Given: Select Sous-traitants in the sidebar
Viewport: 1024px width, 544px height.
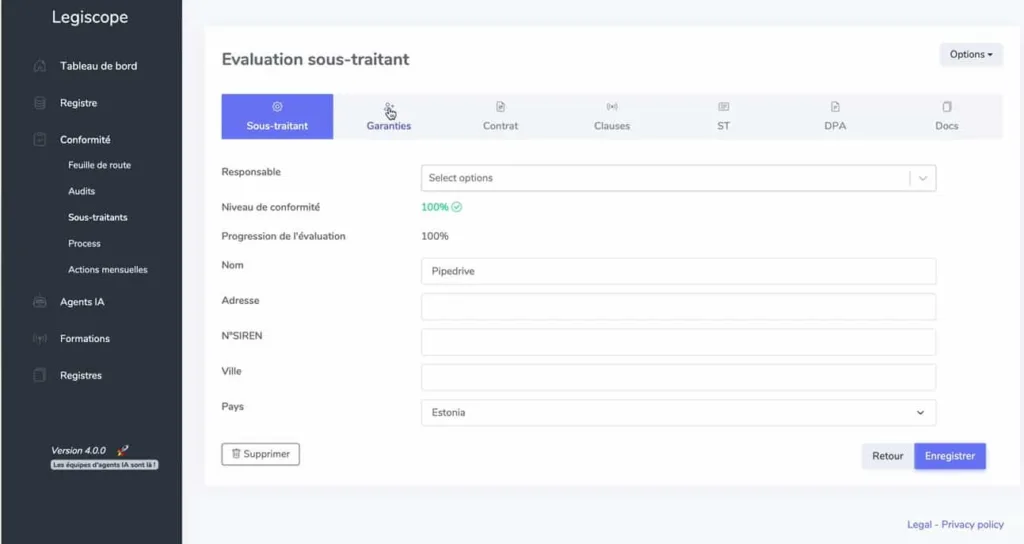Looking at the screenshot, I should click(98, 217).
